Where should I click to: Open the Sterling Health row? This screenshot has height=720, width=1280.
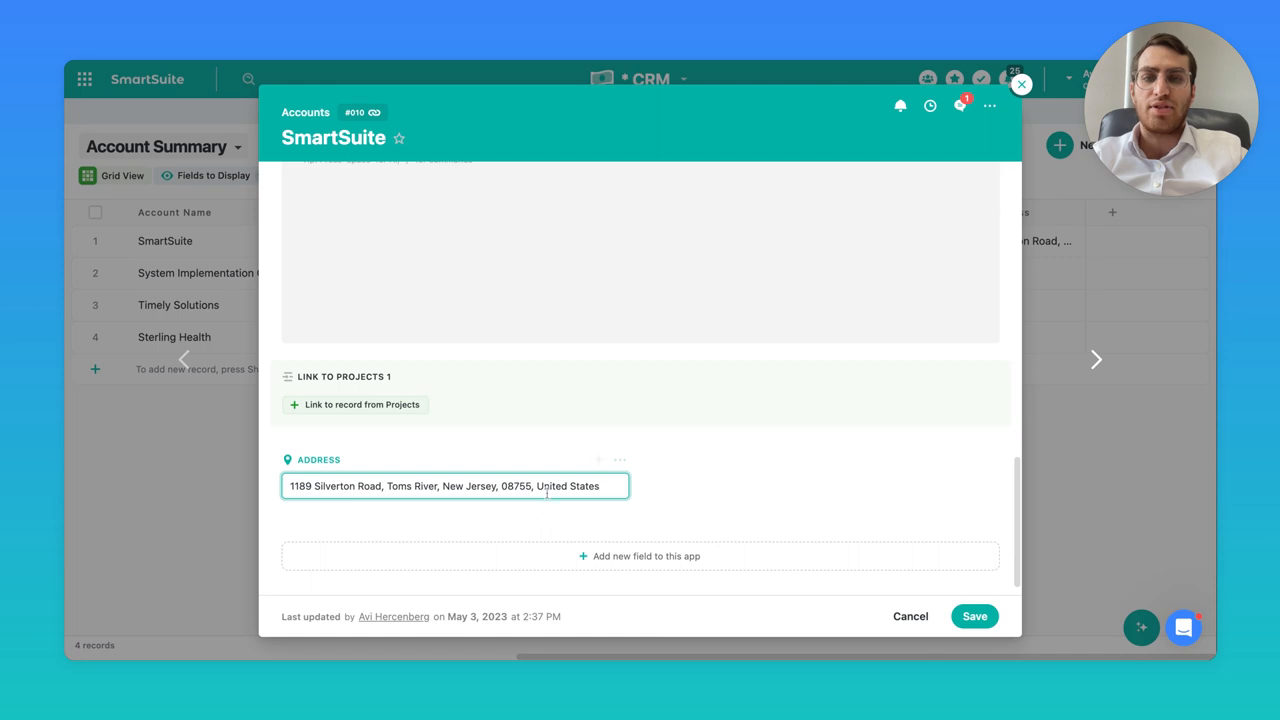[174, 337]
